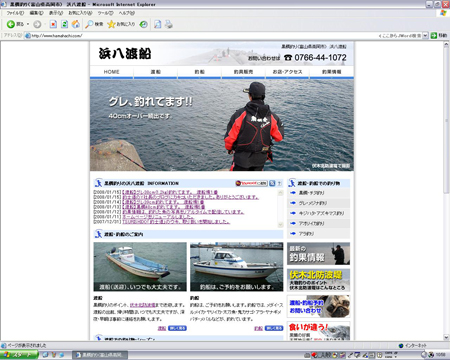The image size is (450, 360).
Task: Click the information list scroll-down arrow
Action: [280, 225]
